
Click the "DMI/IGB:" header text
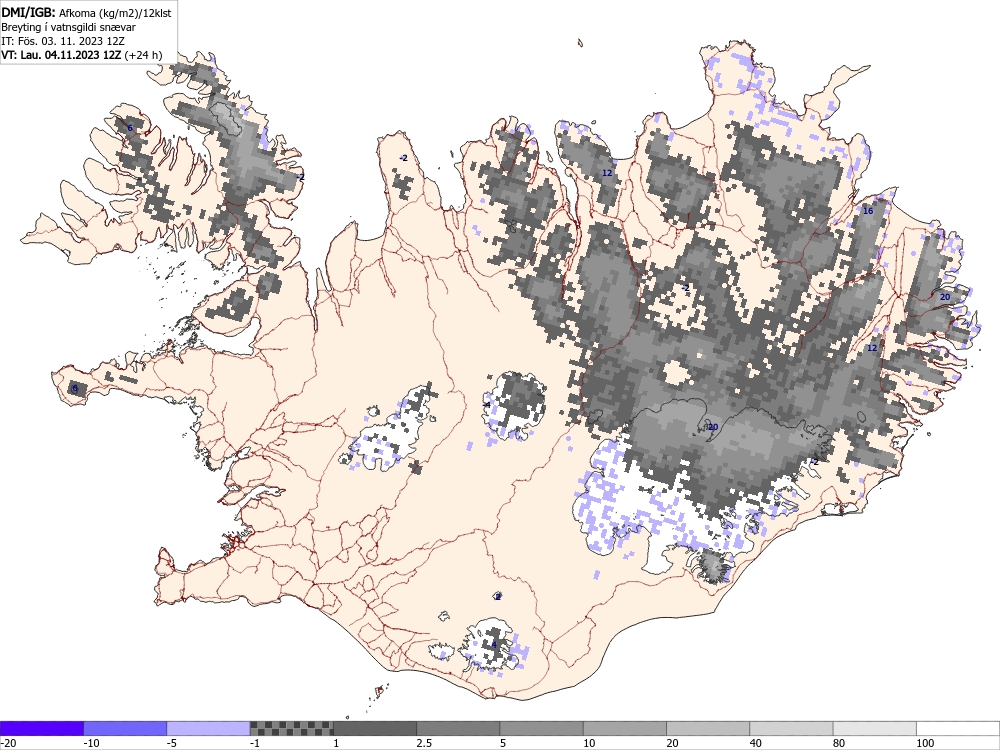pyautogui.click(x=29, y=12)
